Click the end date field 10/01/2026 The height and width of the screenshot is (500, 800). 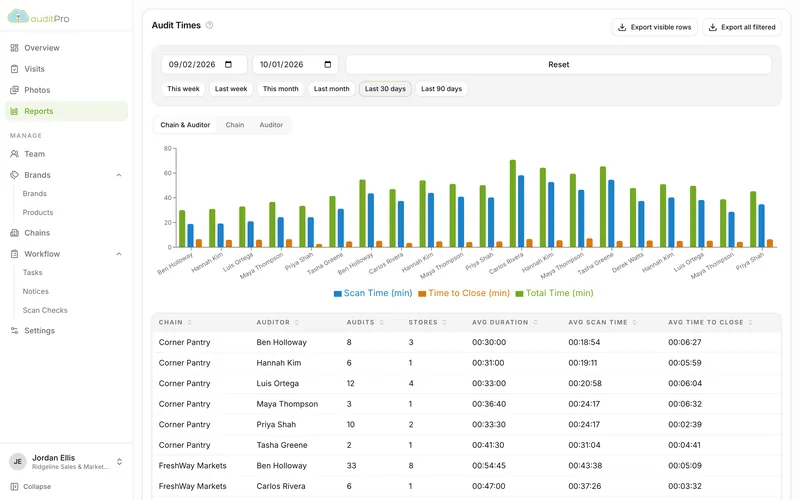click(x=295, y=64)
